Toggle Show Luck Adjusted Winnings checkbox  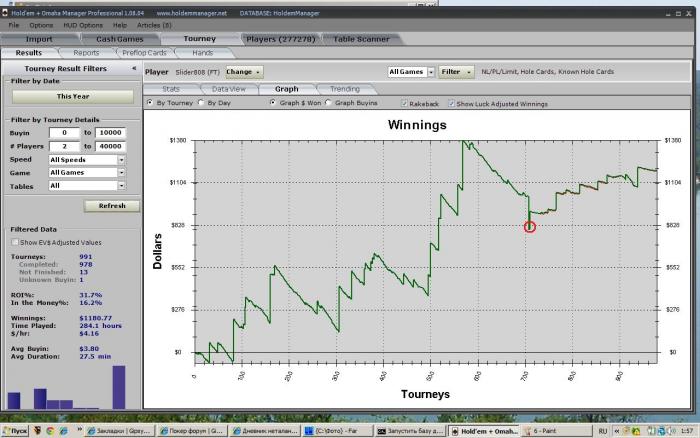451,104
